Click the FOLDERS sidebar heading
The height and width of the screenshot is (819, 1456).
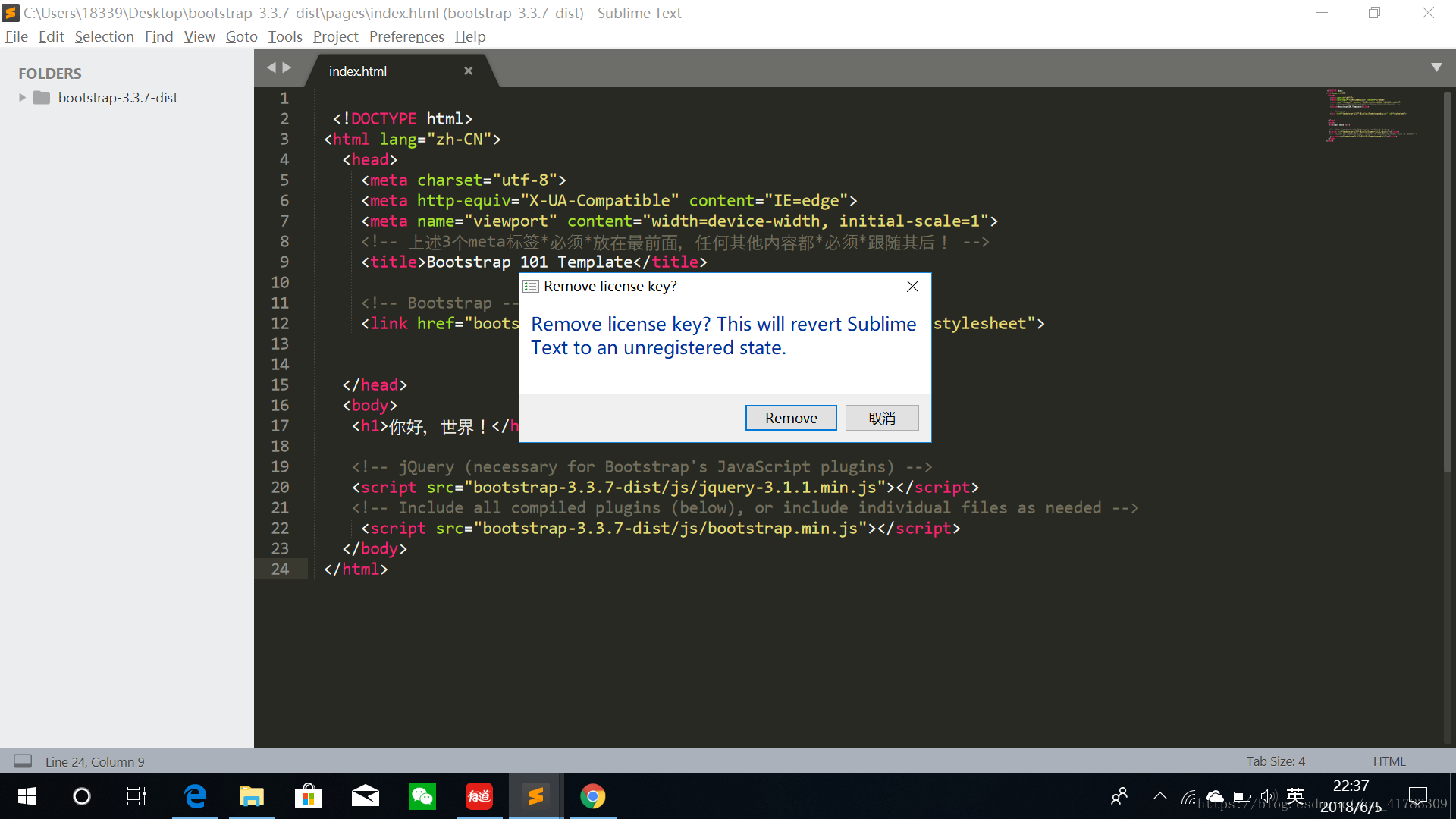[49, 73]
